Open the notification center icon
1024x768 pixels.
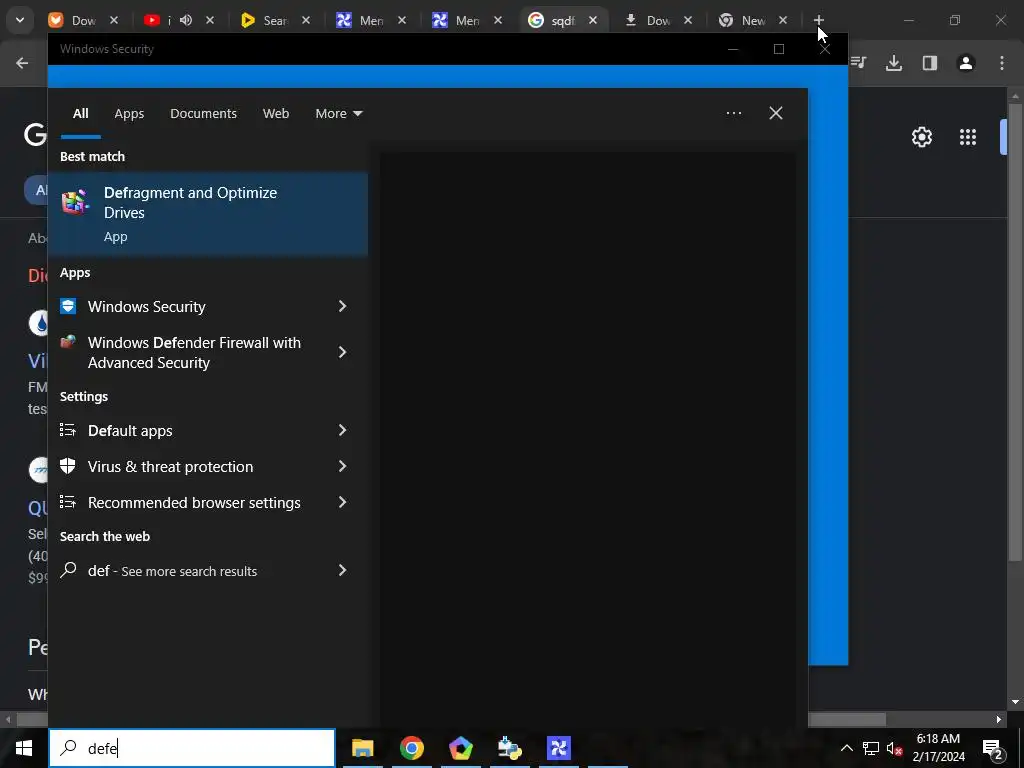[x=993, y=748]
